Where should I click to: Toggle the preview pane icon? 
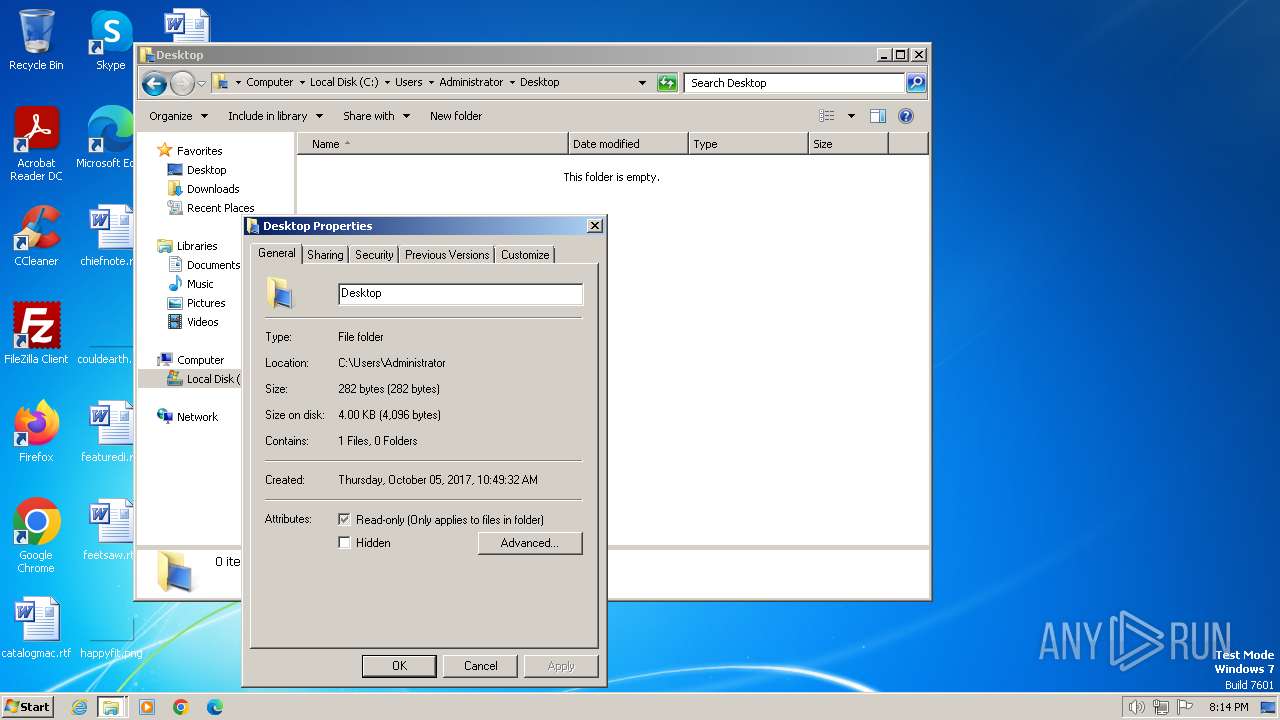tap(878, 116)
